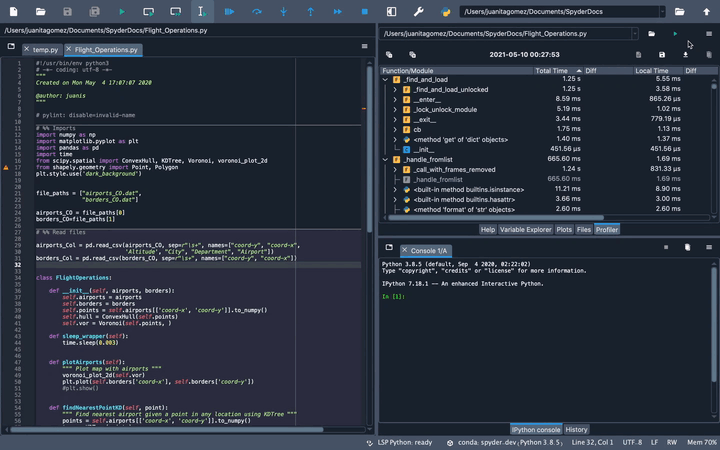
Task: Start debugging the file
Action: pos(230,11)
